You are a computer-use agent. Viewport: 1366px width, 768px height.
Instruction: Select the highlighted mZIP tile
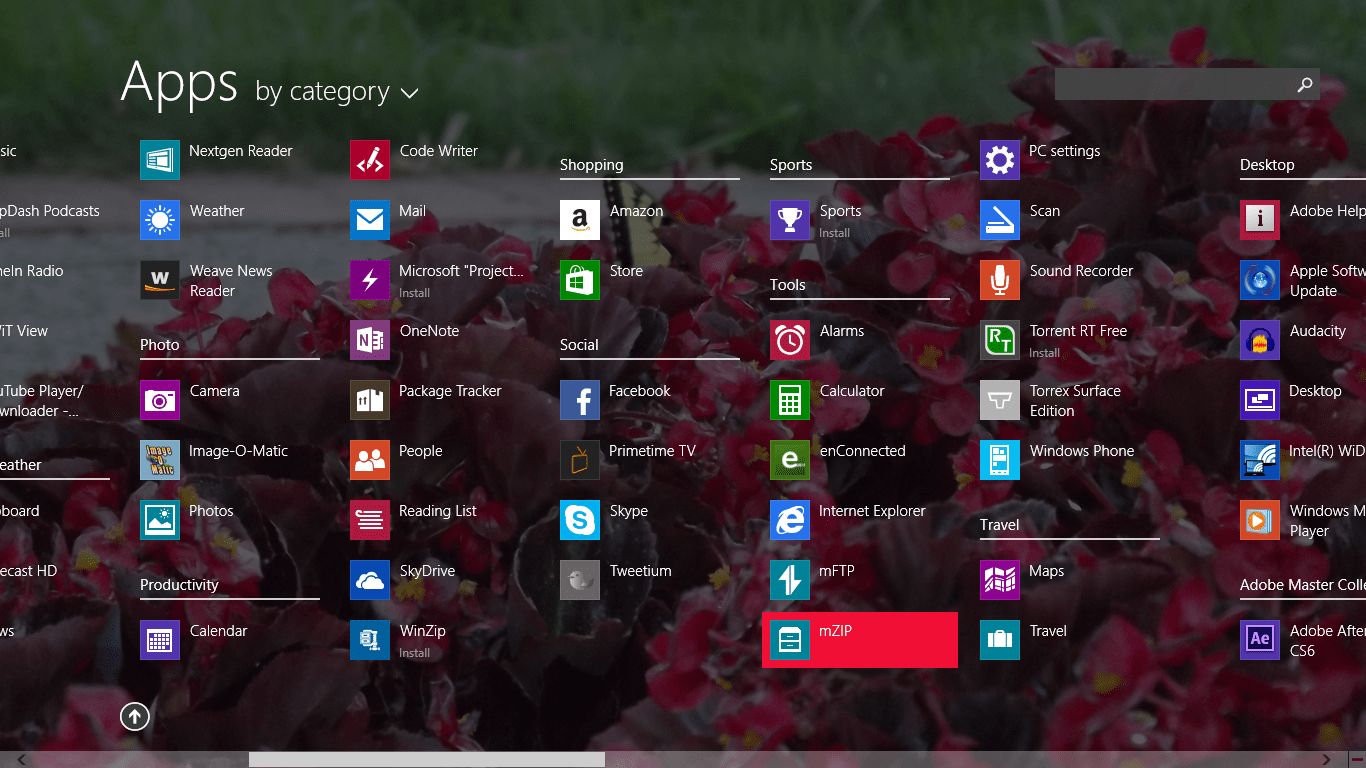860,640
